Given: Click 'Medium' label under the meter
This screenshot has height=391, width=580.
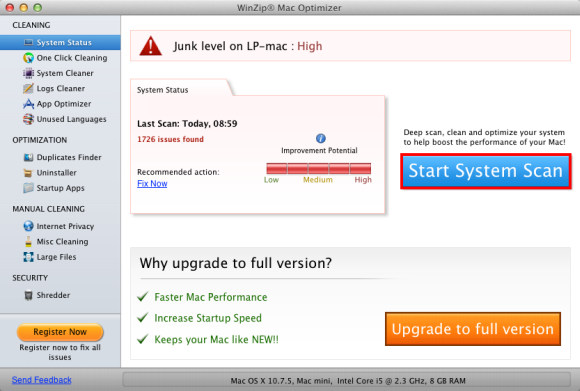Looking at the screenshot, I should coord(318,180).
